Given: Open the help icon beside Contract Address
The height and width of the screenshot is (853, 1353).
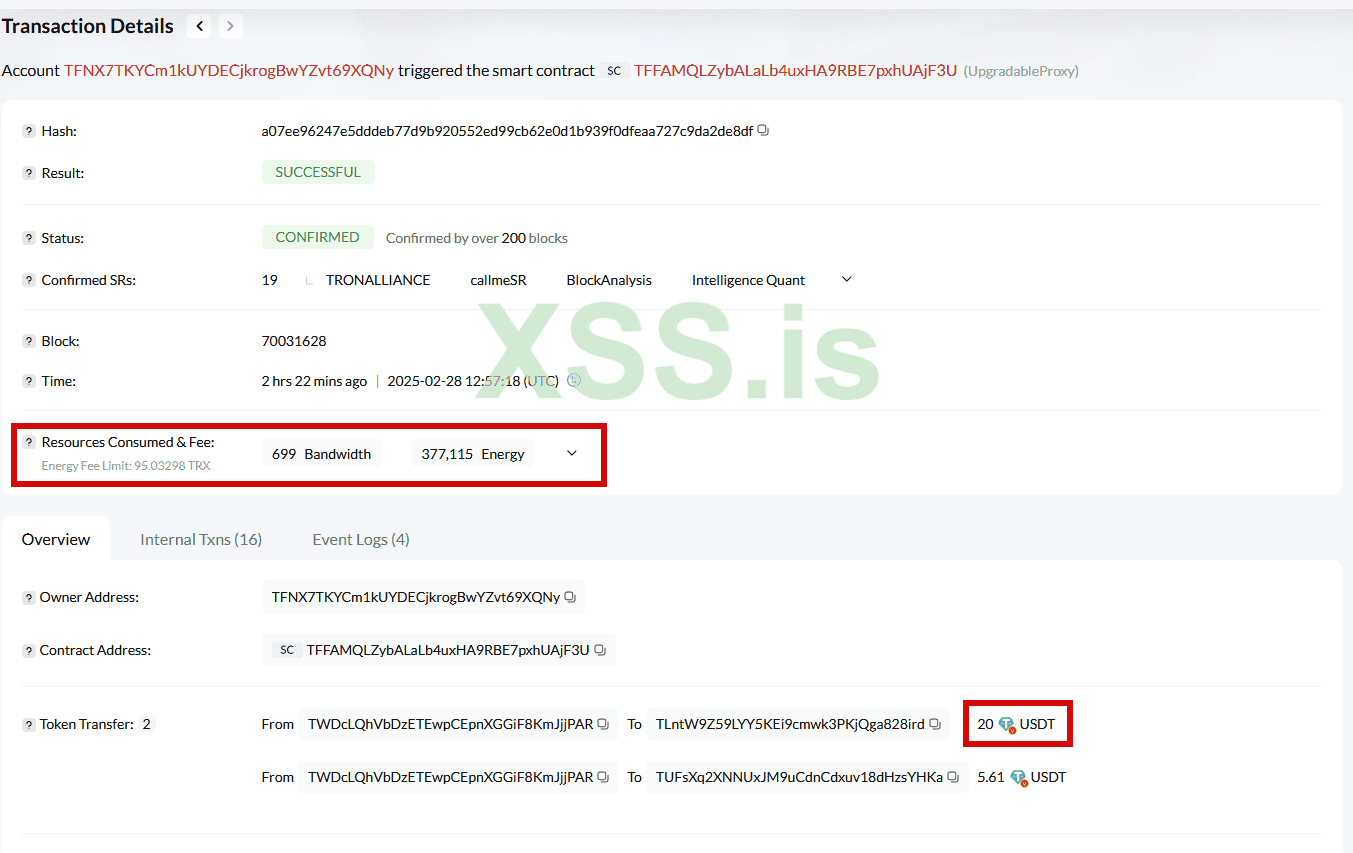Looking at the screenshot, I should [29, 650].
